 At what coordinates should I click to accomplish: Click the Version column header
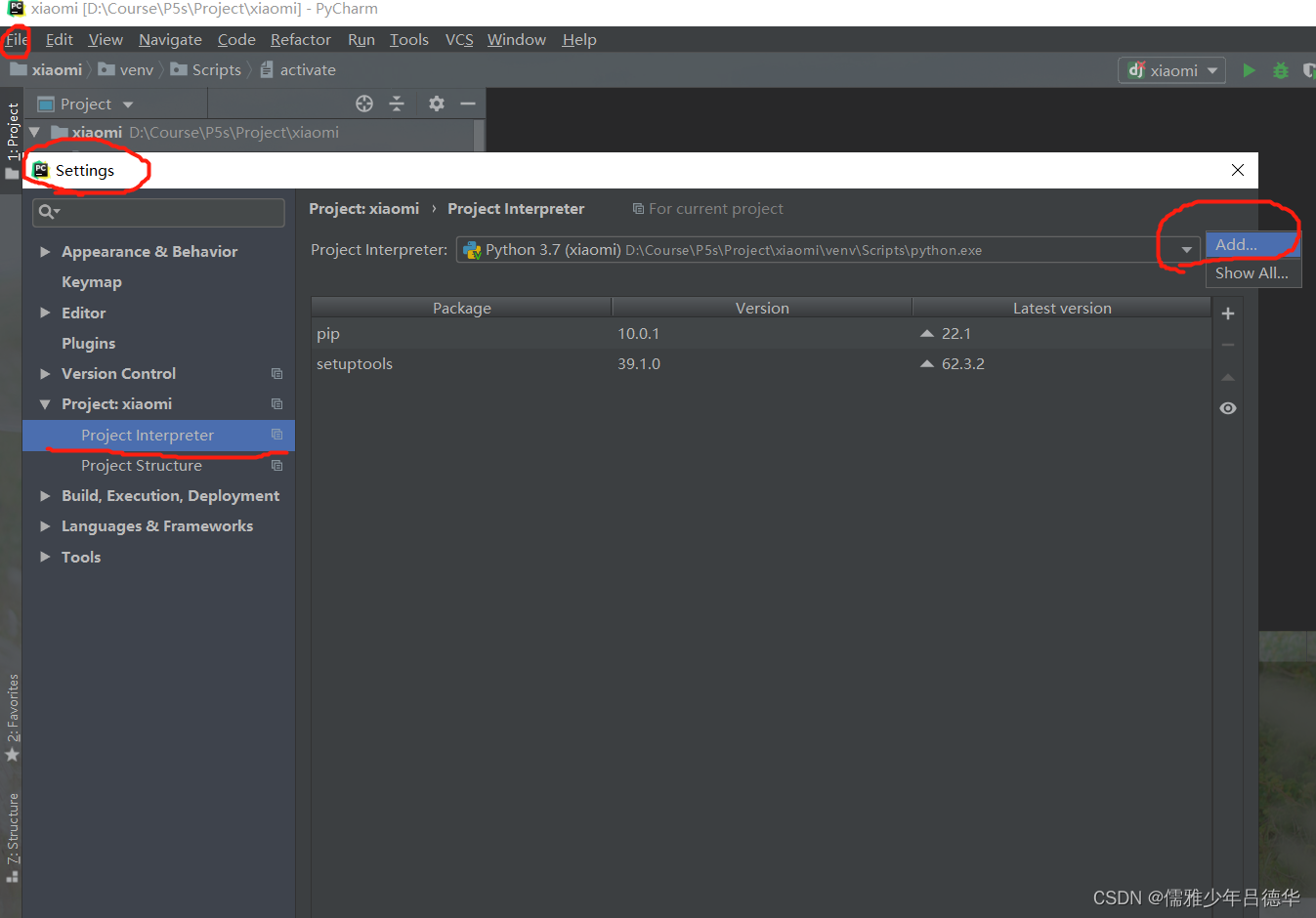(x=762, y=308)
